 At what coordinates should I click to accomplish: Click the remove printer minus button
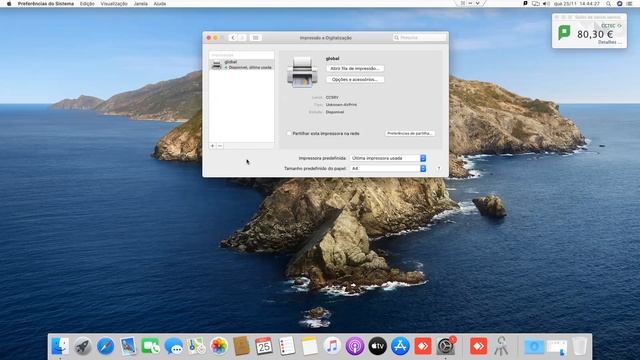click(x=220, y=146)
